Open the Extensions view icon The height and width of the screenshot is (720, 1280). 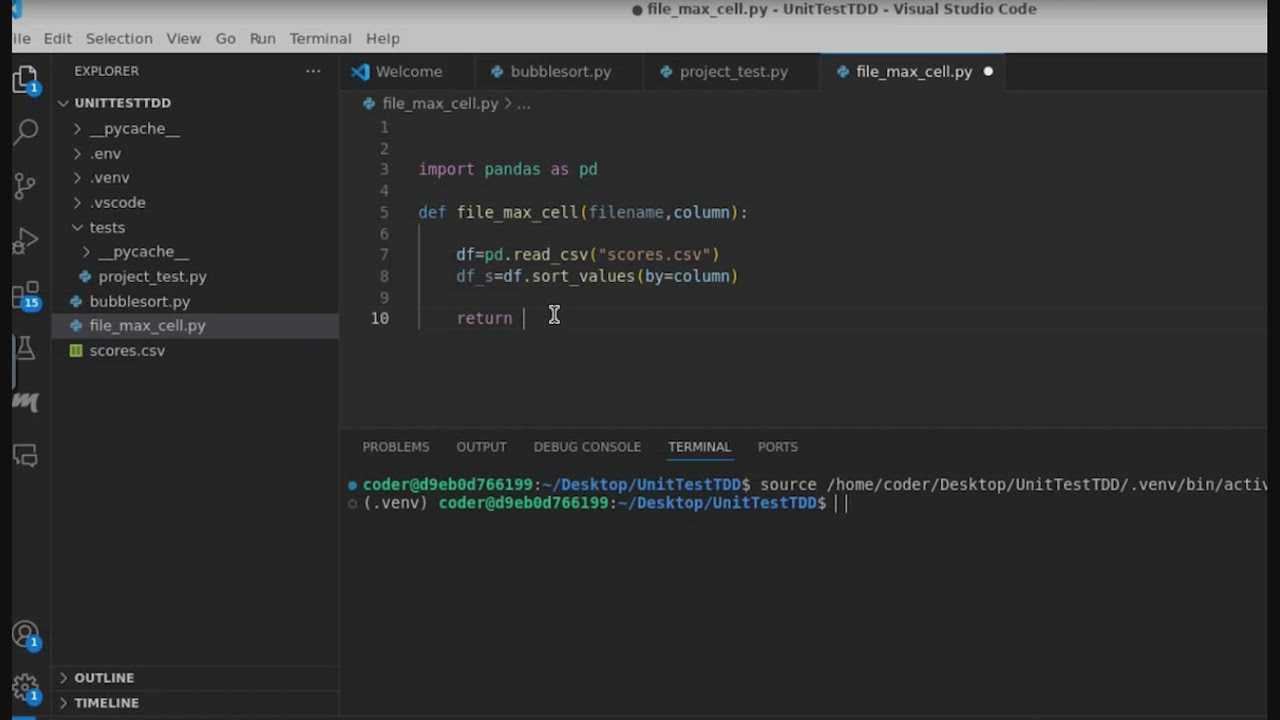(25, 295)
